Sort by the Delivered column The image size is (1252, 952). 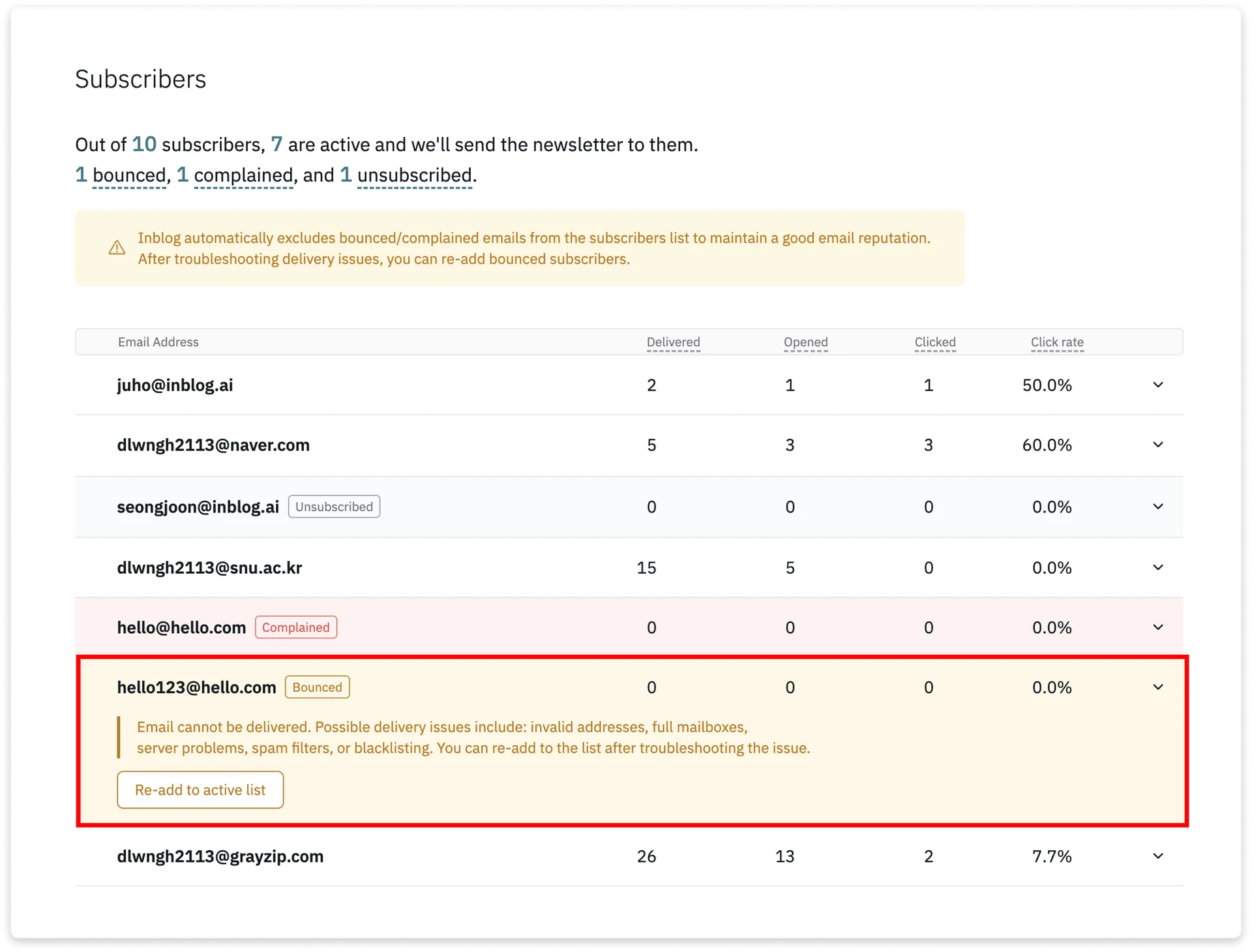pyautogui.click(x=673, y=342)
